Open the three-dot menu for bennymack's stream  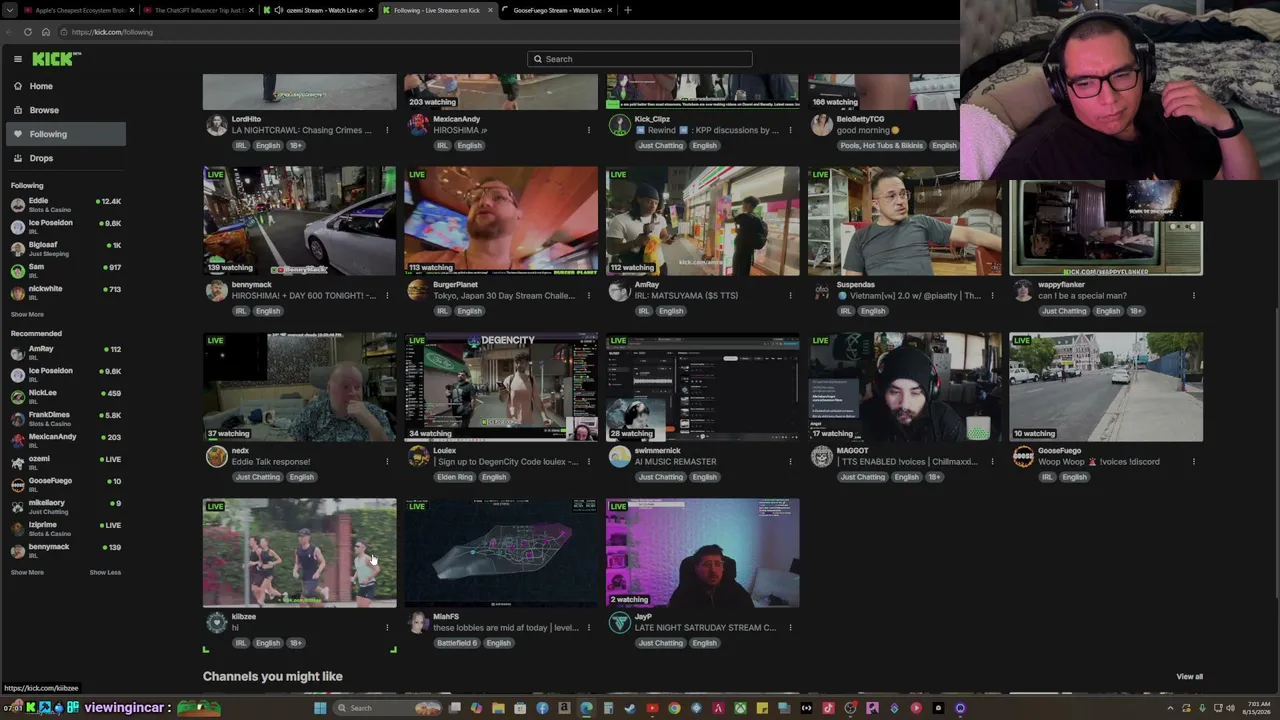click(387, 295)
